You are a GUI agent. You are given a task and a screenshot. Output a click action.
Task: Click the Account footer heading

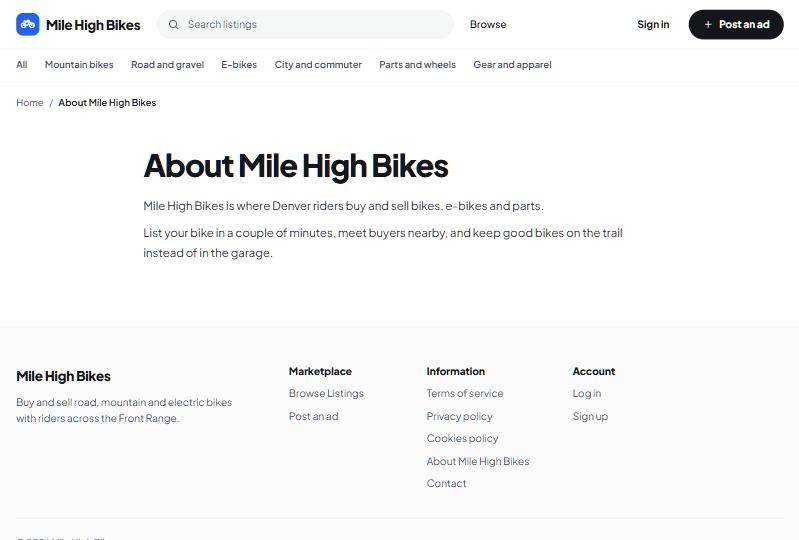click(594, 371)
